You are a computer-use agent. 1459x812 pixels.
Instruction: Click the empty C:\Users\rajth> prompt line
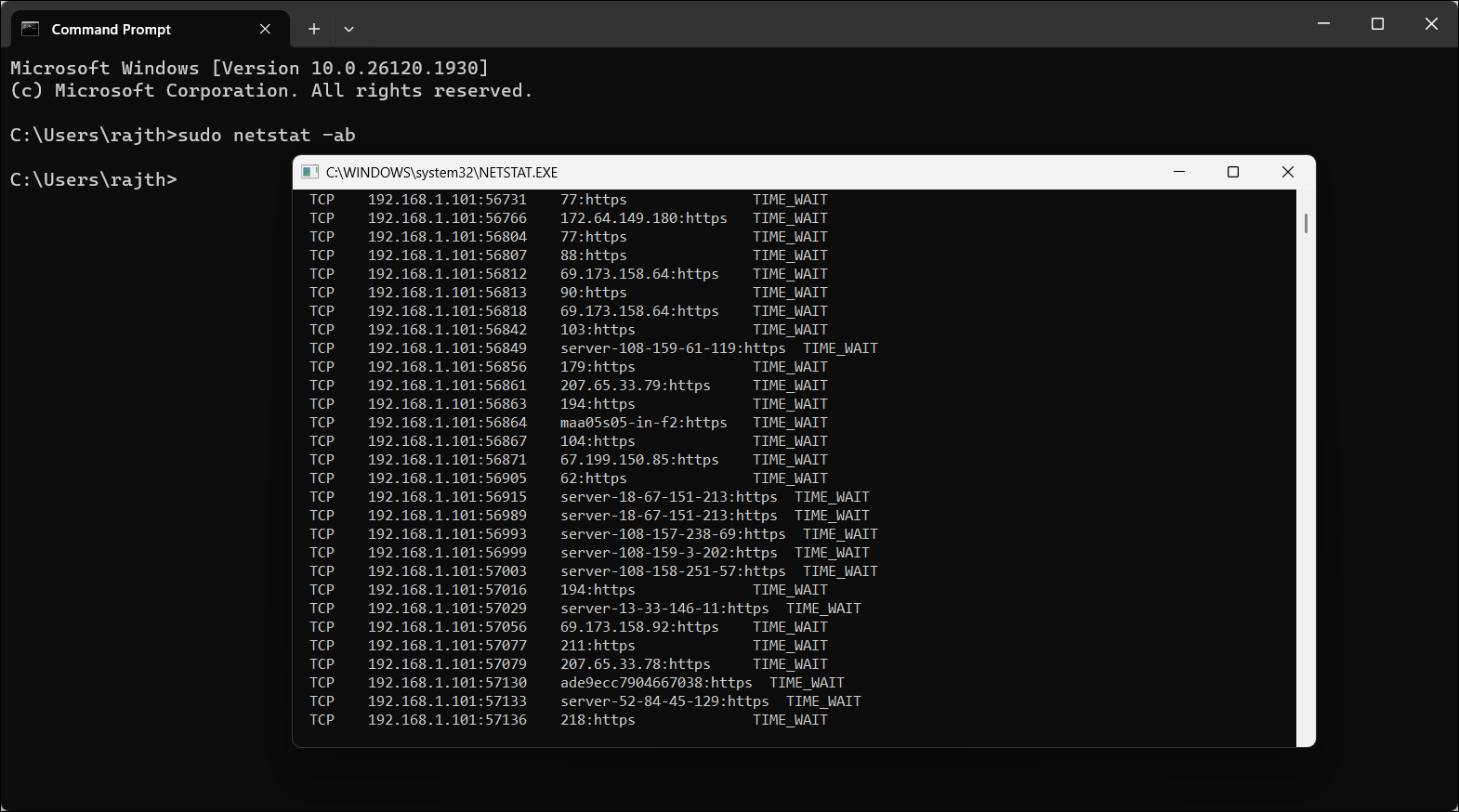pyautogui.click(x=93, y=179)
